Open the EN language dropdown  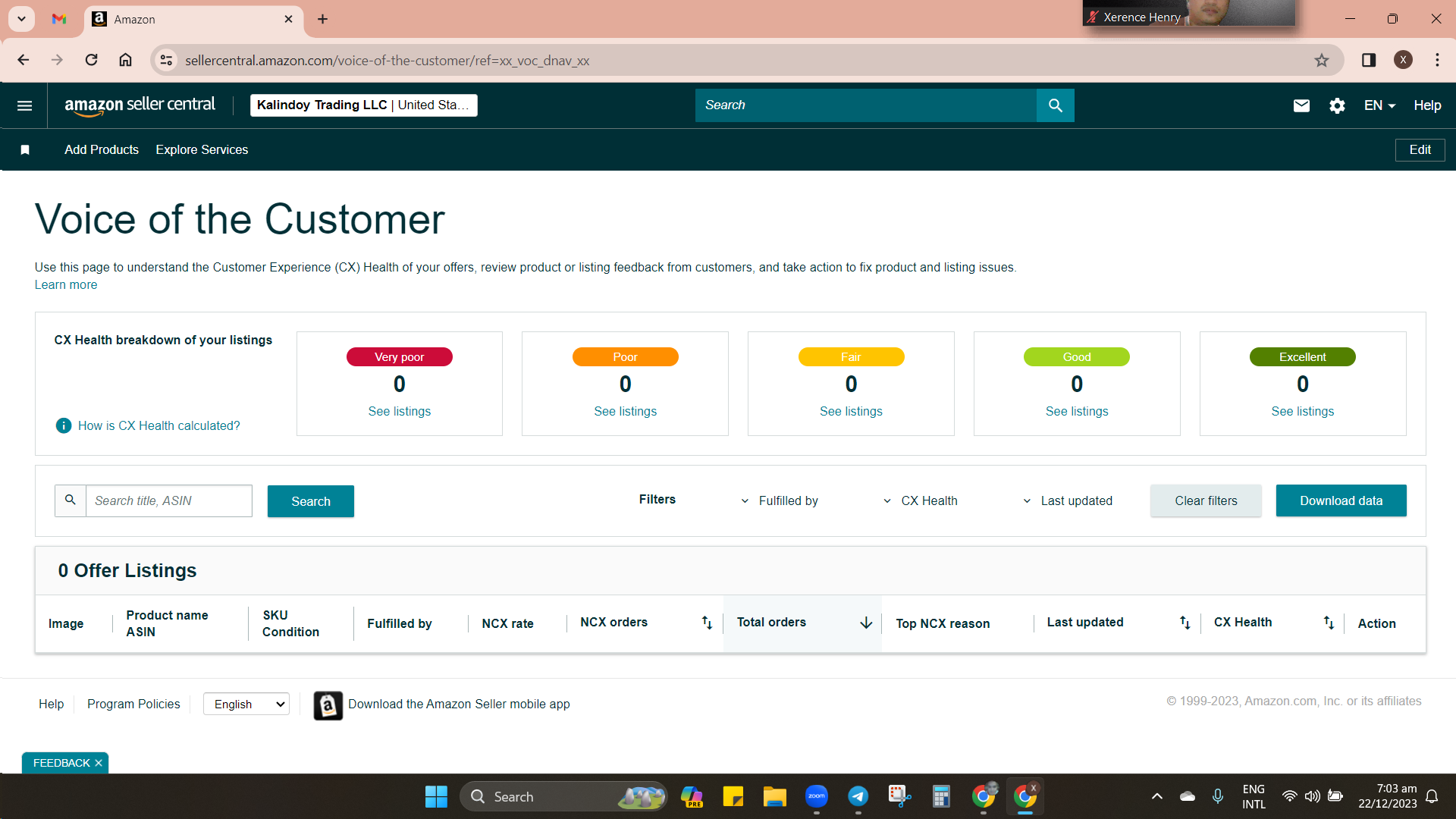click(1379, 105)
